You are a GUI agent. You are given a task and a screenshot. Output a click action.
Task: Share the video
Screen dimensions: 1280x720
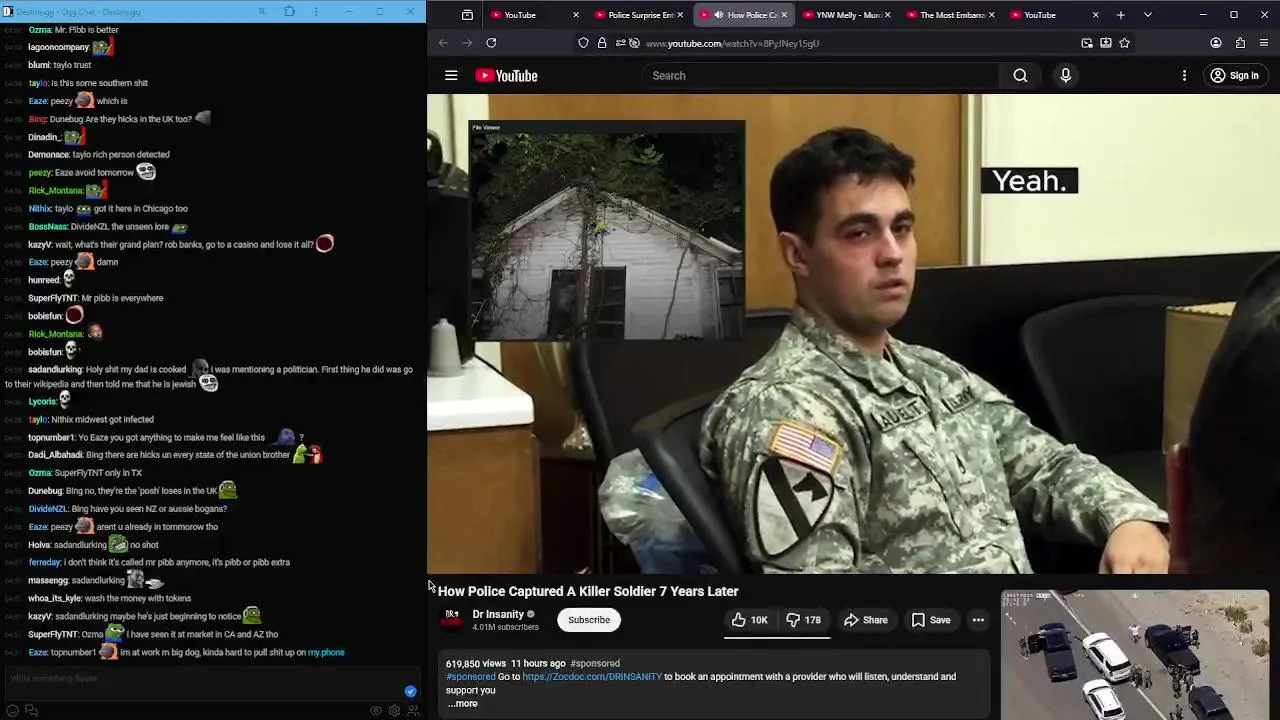coord(866,620)
